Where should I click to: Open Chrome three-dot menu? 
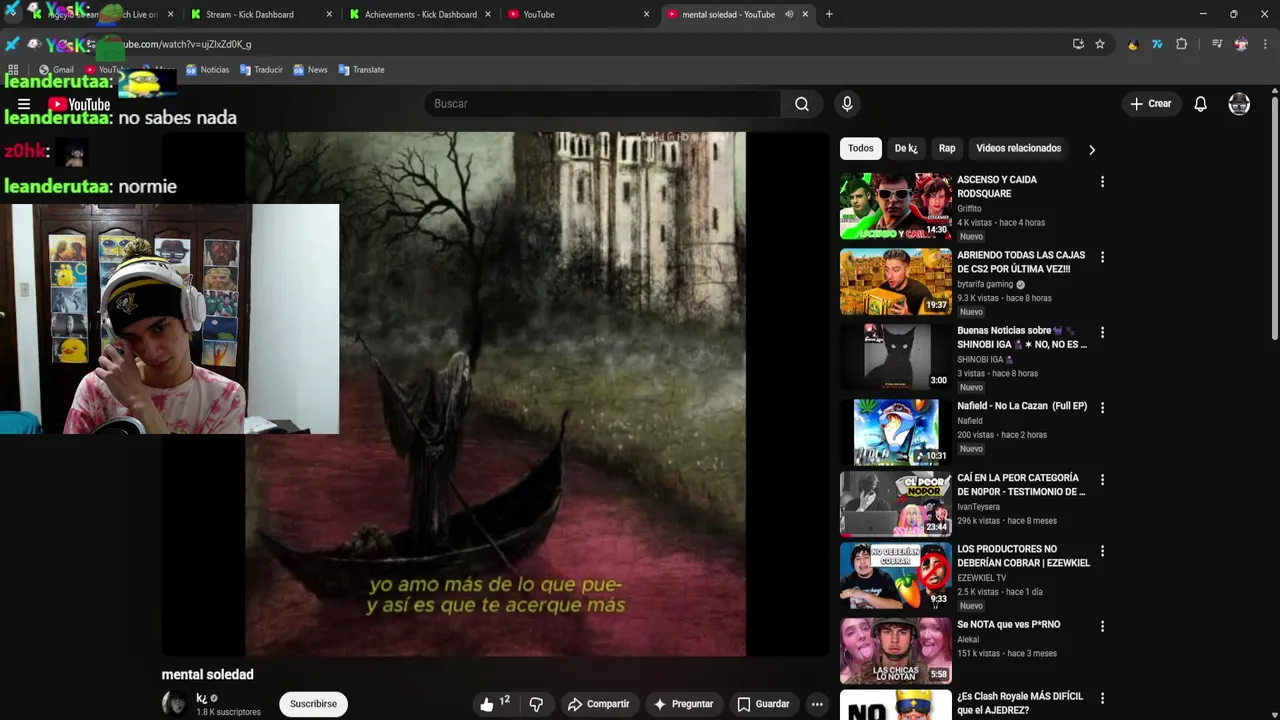click(x=1265, y=44)
